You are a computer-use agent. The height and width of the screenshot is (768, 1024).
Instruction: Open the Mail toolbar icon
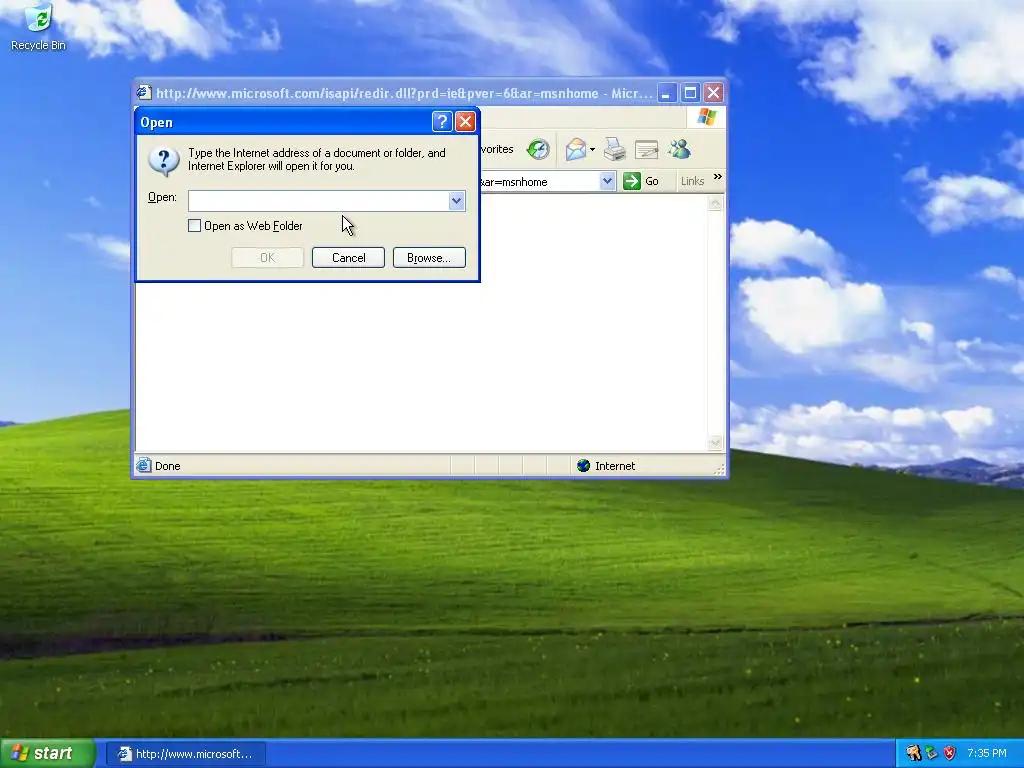click(576, 150)
